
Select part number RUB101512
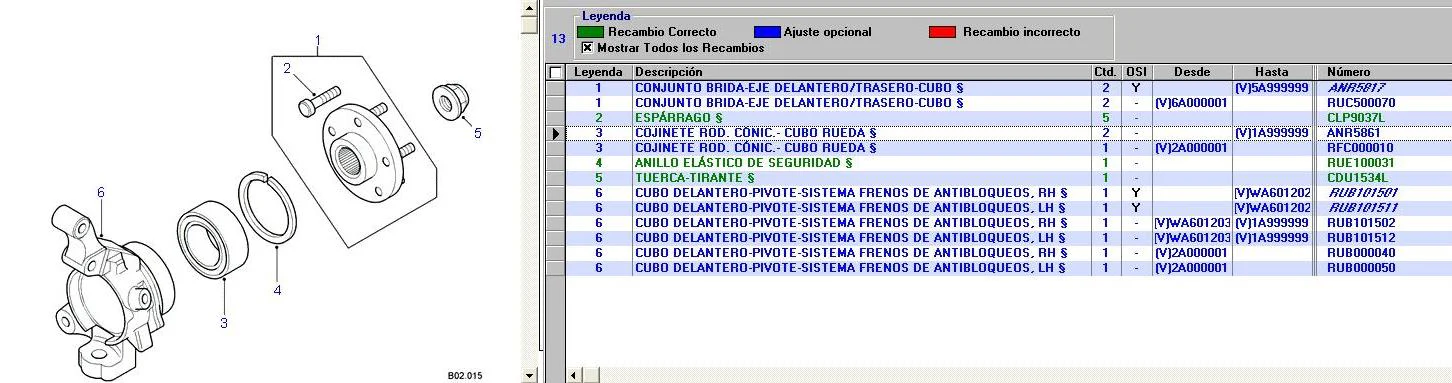click(x=1360, y=238)
